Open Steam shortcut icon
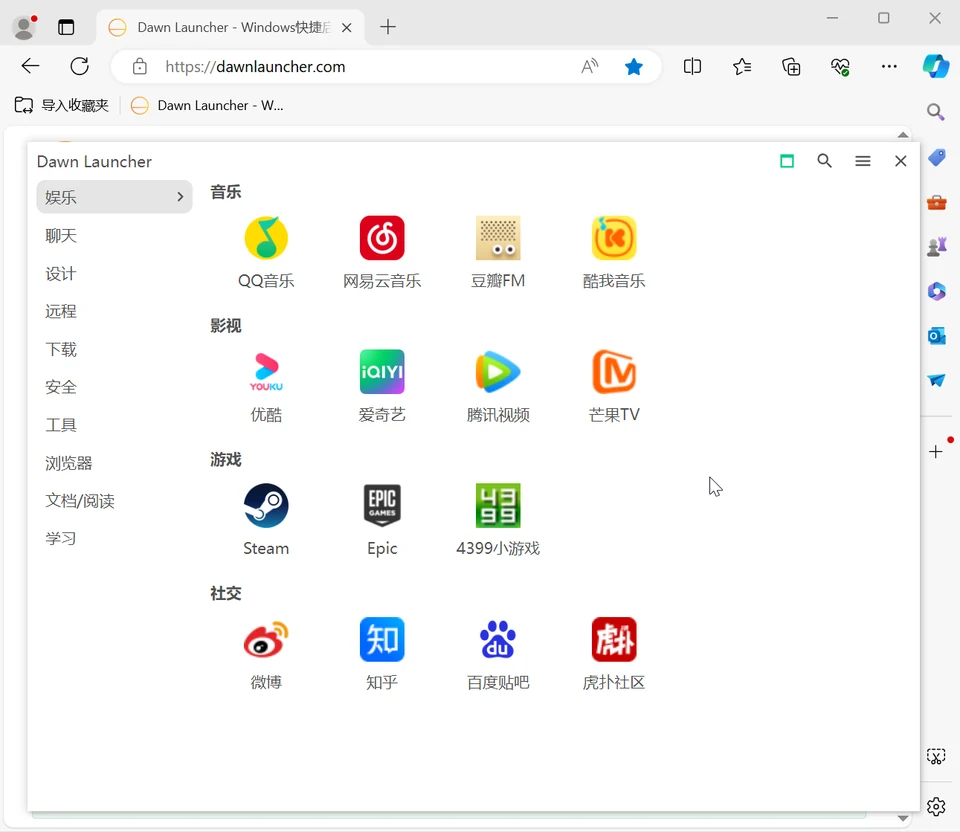The image size is (960, 832). [x=266, y=506]
